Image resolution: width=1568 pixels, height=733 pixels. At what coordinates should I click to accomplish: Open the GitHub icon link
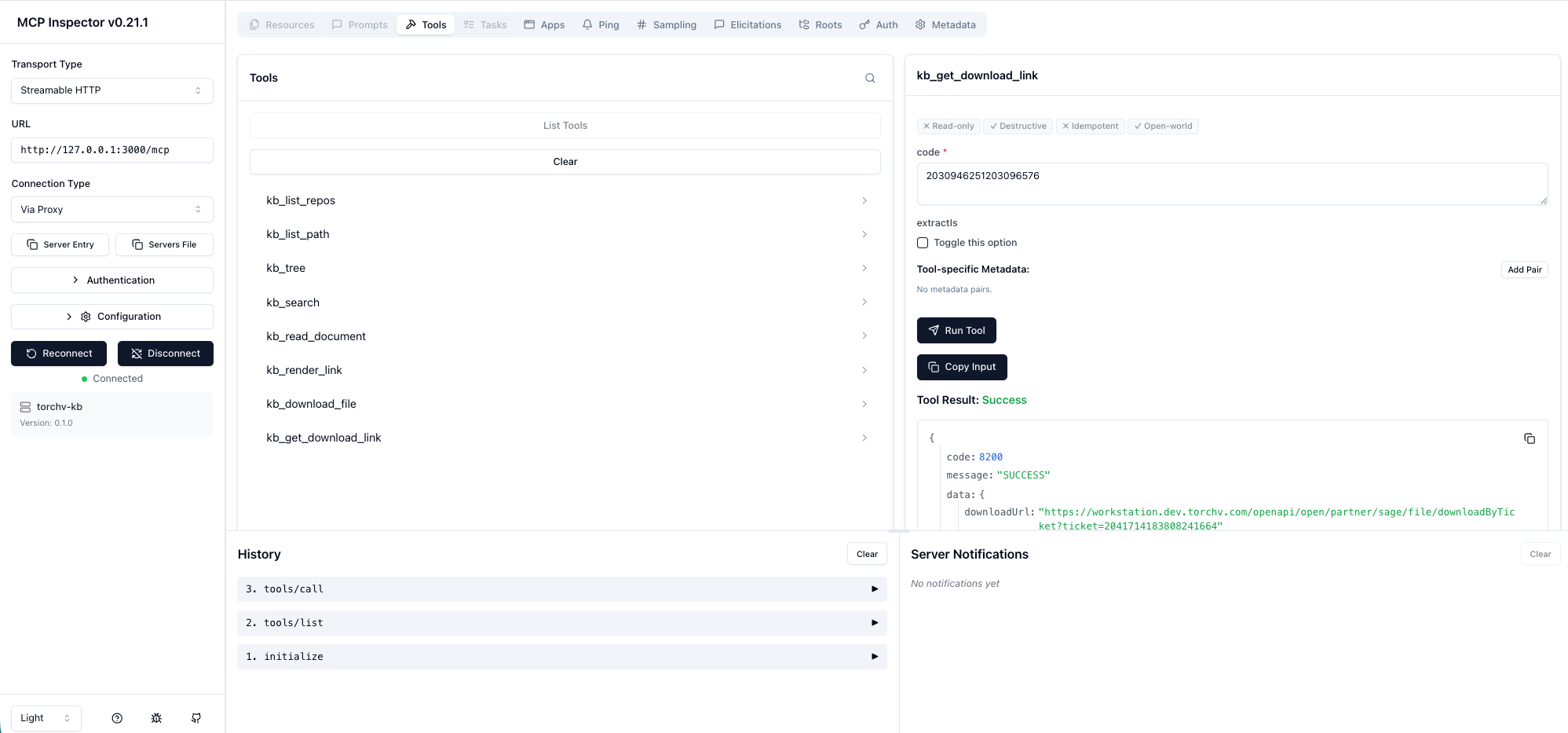pyautogui.click(x=196, y=718)
